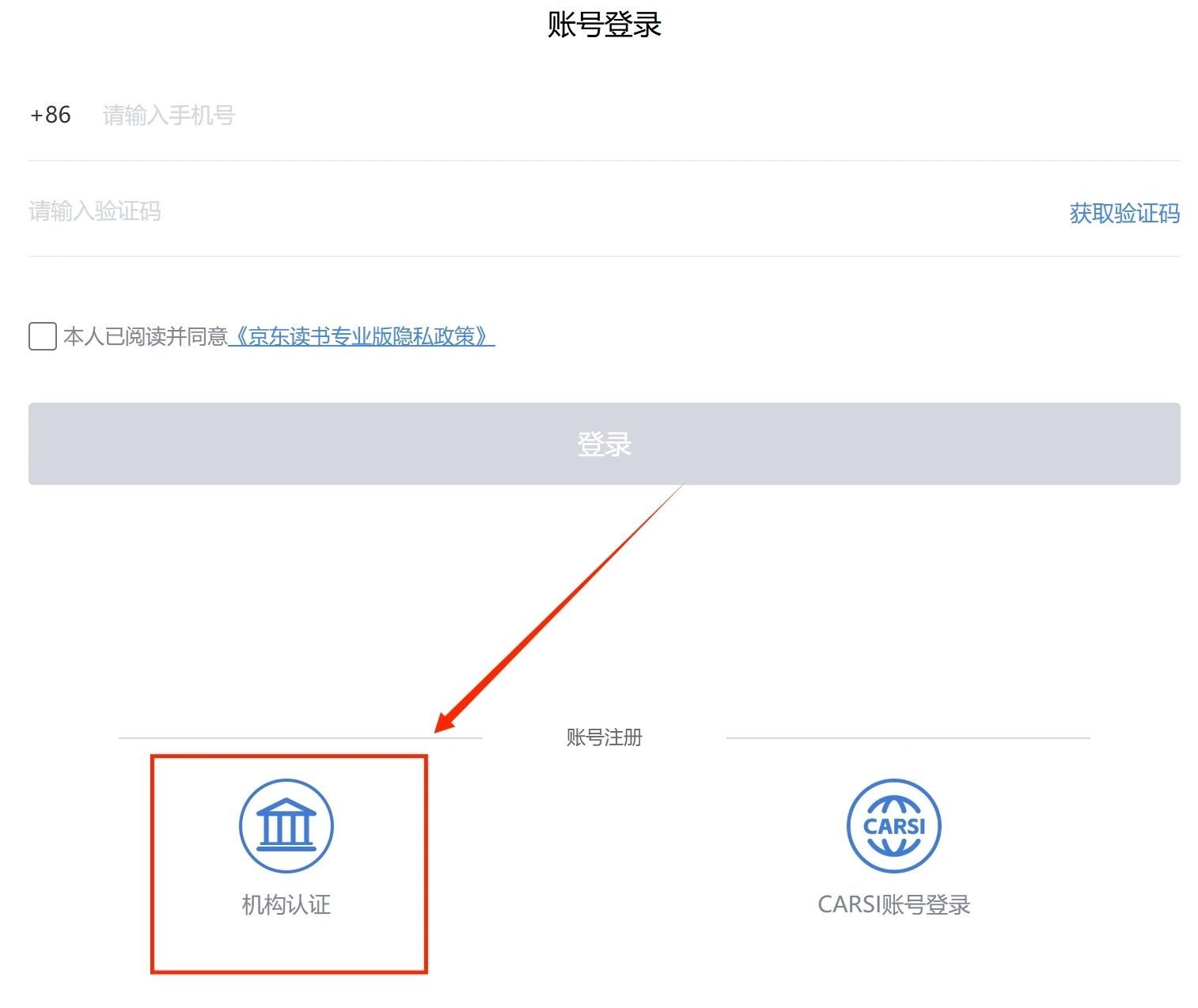
Task: Click the divider line left of 账号注册
Action: point(301,738)
